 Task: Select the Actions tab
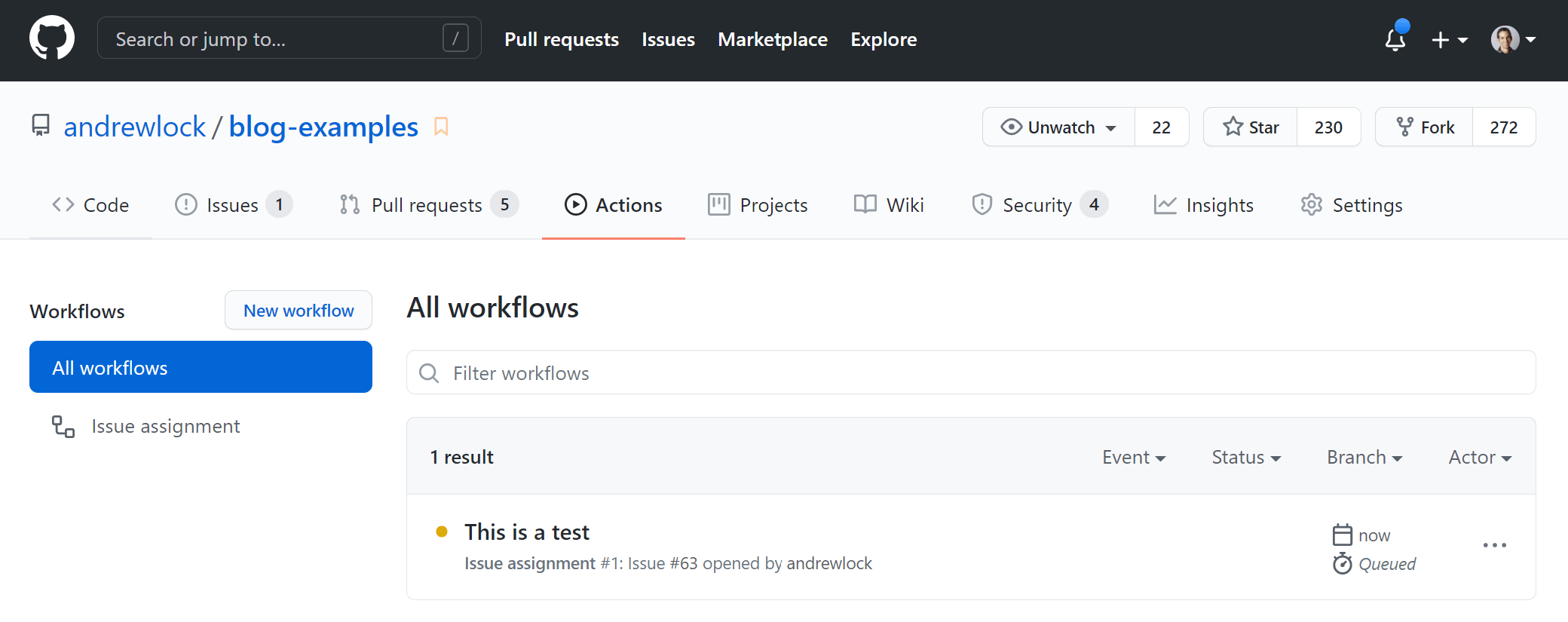click(614, 205)
